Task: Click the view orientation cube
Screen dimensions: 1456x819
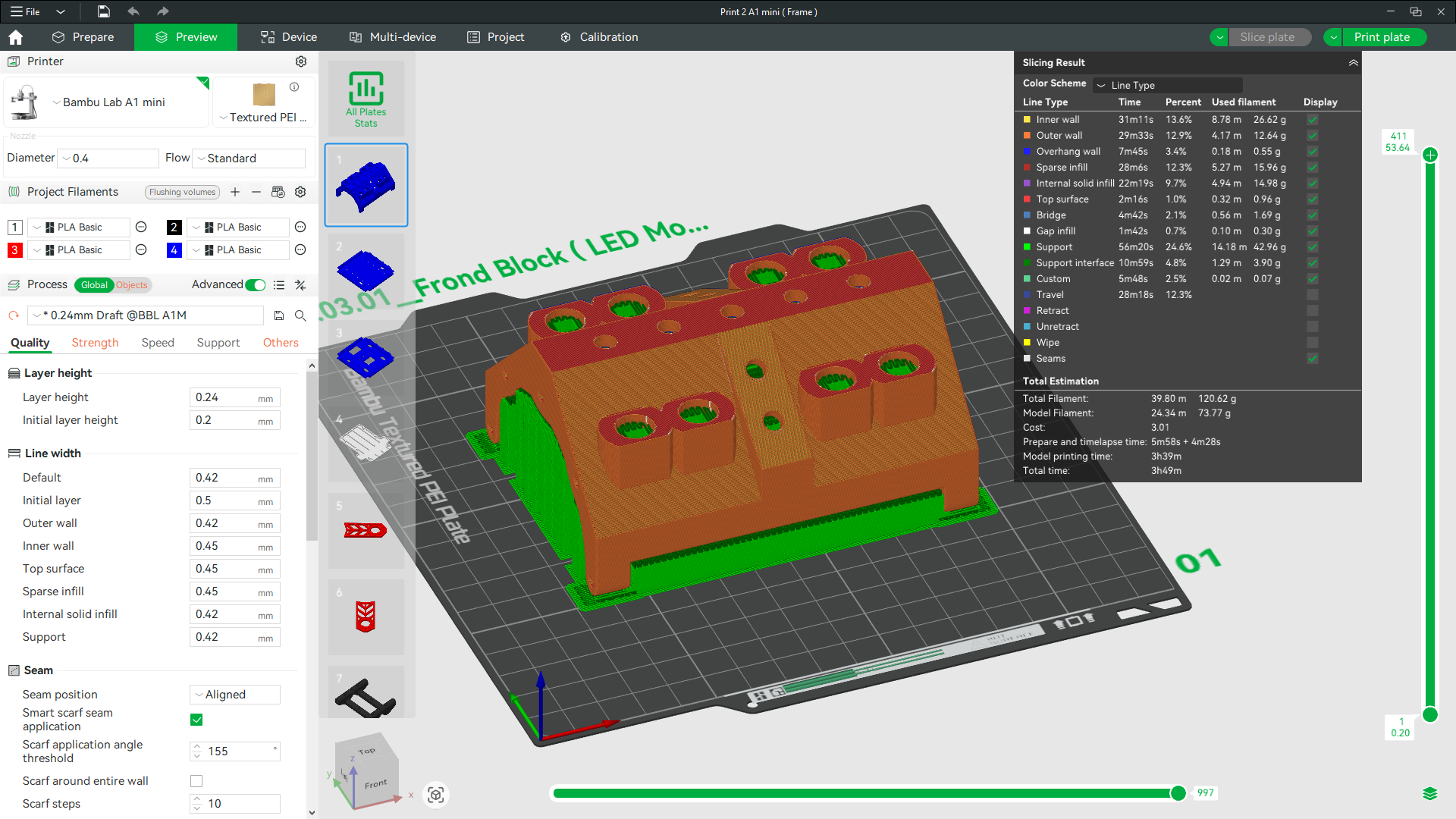Action: tap(366, 771)
